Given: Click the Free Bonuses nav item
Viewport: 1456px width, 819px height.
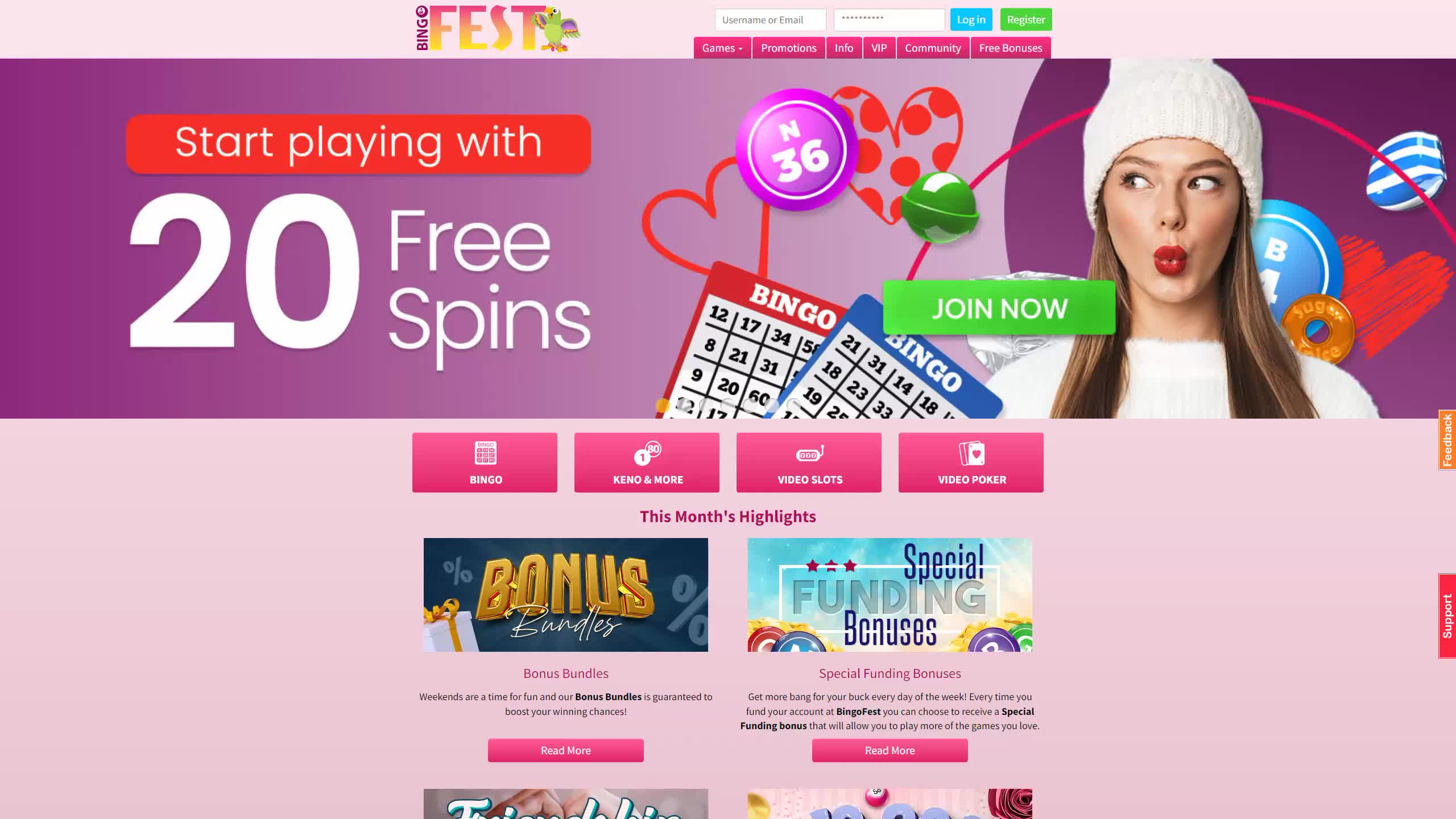Looking at the screenshot, I should click(x=1011, y=48).
